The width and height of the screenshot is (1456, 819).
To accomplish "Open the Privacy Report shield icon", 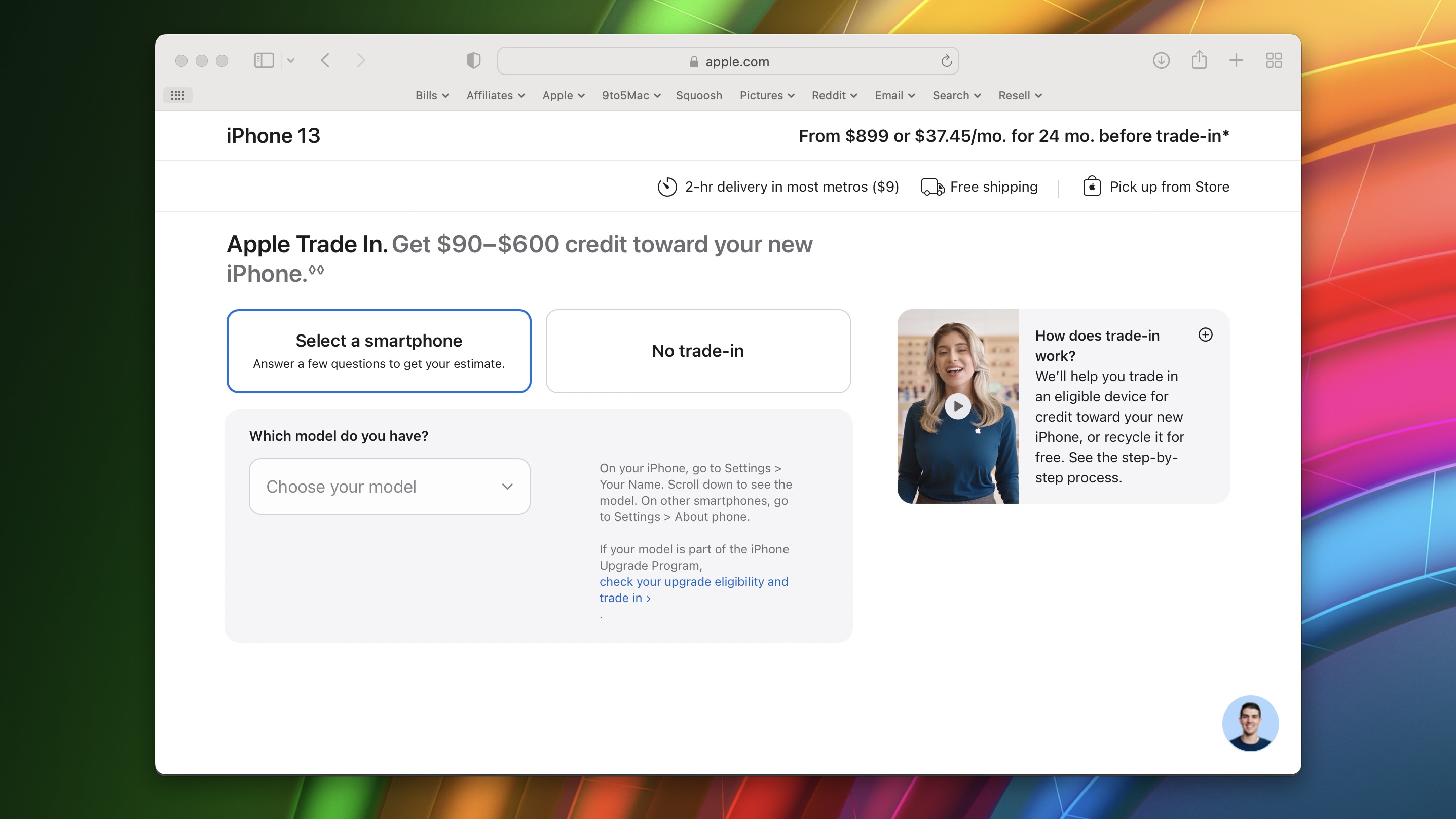I will click(x=473, y=60).
